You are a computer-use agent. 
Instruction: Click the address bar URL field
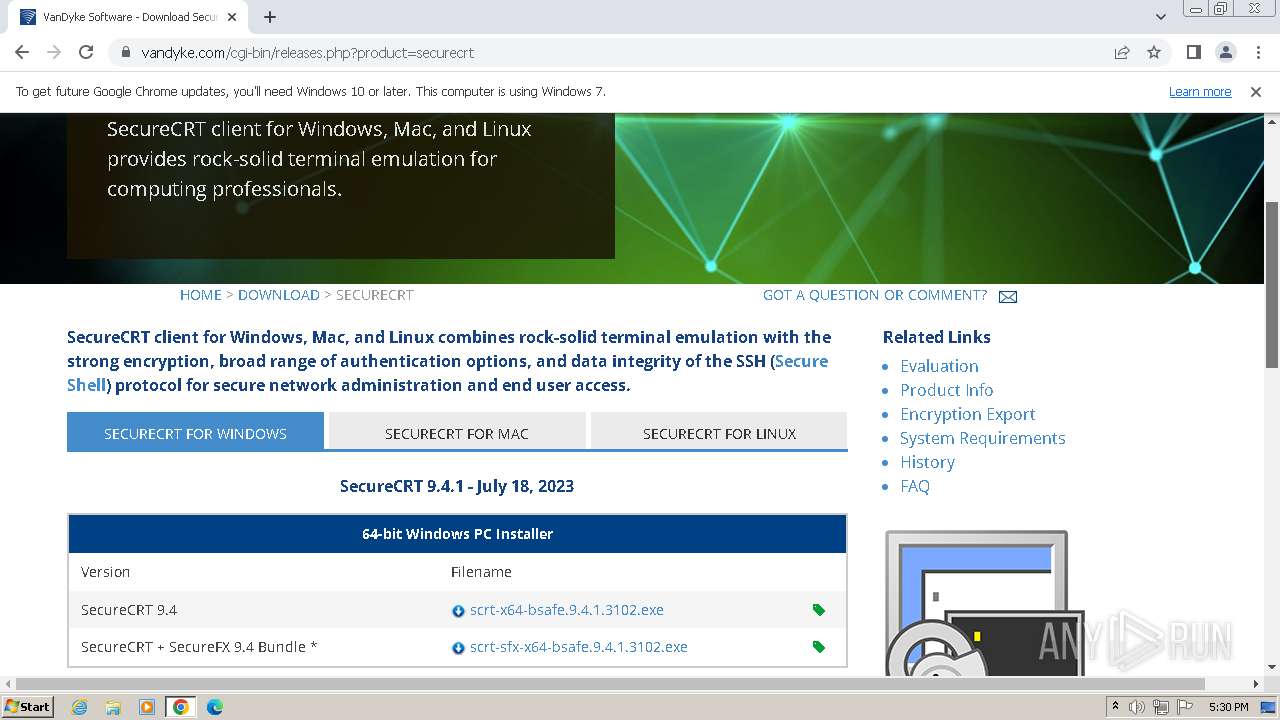point(620,52)
